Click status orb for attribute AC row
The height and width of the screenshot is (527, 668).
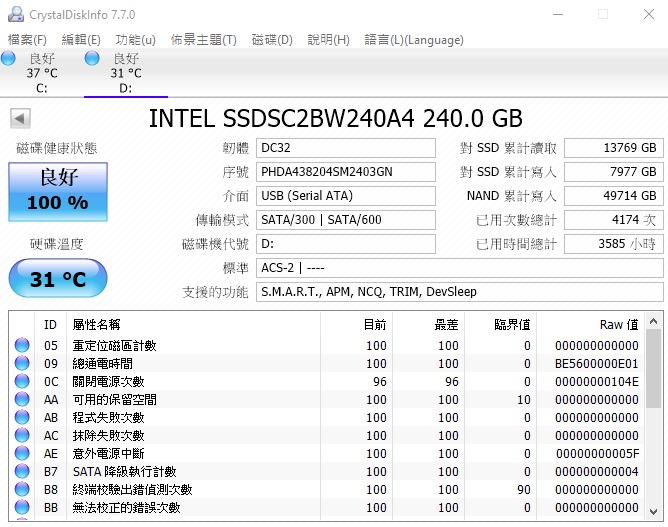(x=22, y=435)
